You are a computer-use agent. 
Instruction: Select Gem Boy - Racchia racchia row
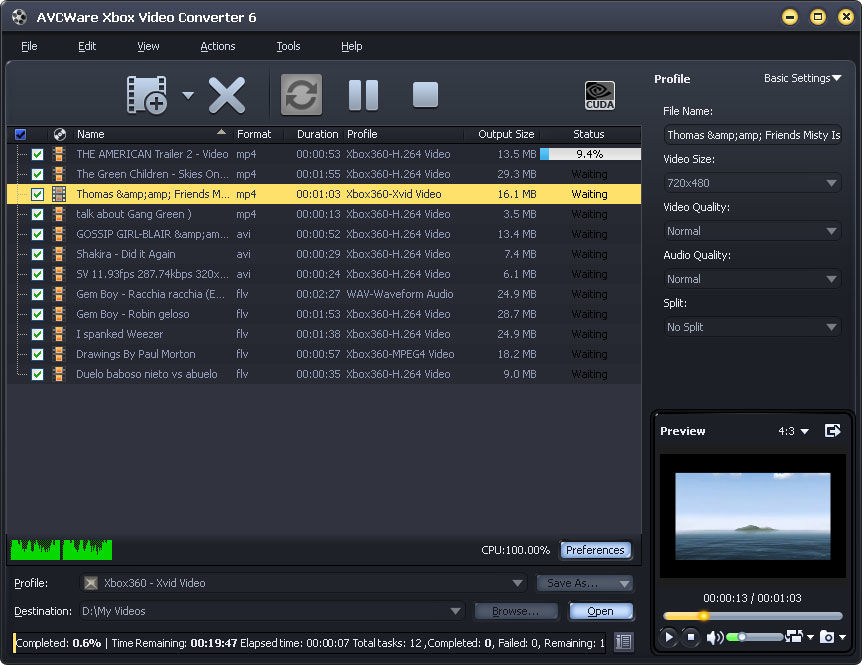pyautogui.click(x=324, y=294)
